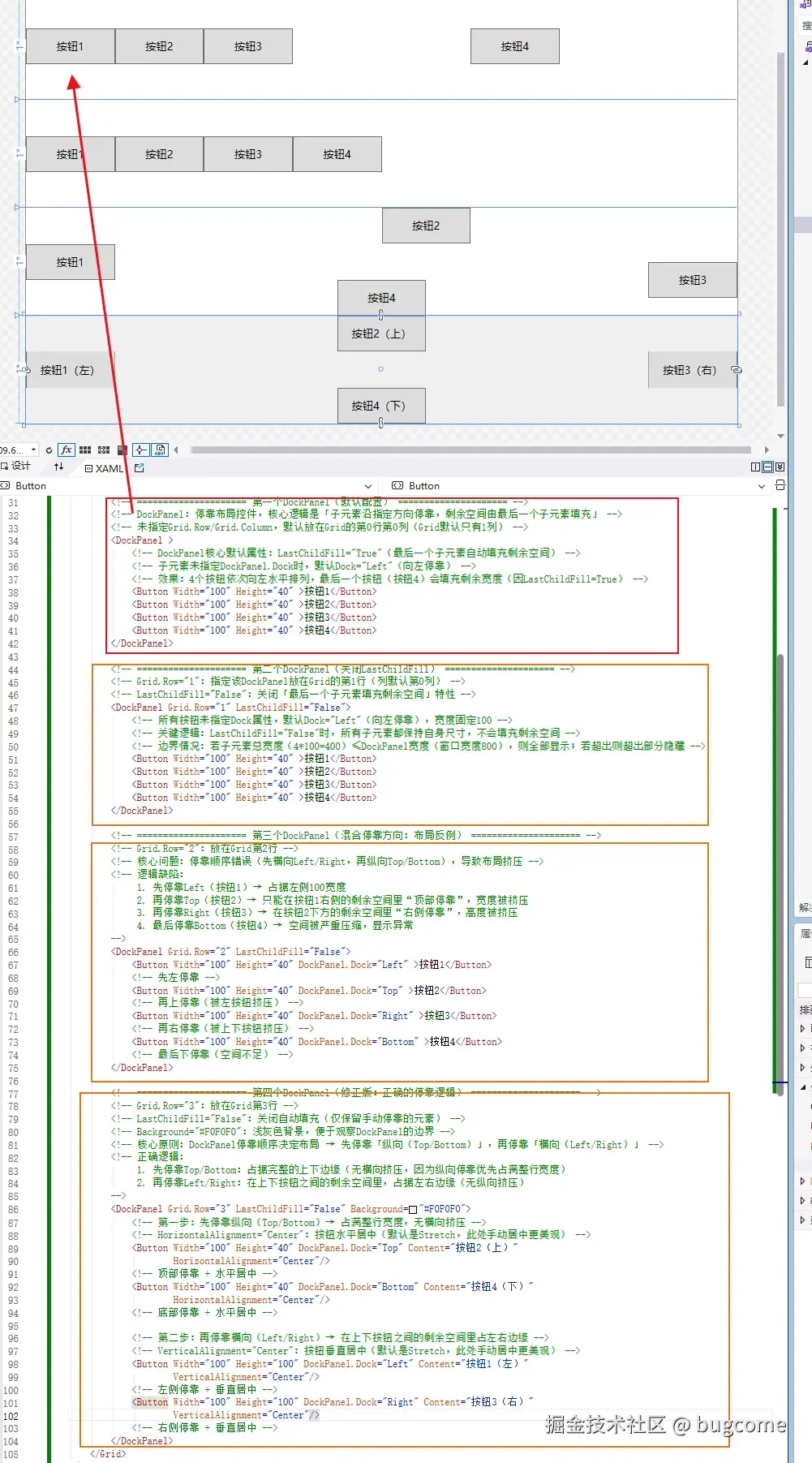Pop out XAML editor icon
Screen dimensions: 812x1463
click(139, 468)
